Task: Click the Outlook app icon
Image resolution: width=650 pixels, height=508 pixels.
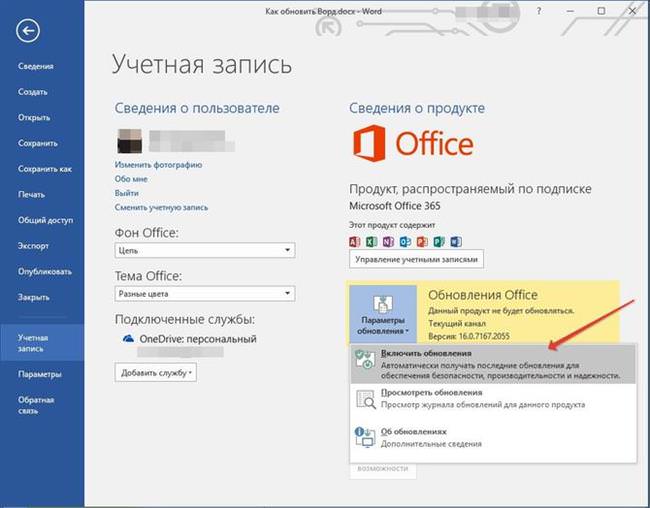Action: pos(405,241)
